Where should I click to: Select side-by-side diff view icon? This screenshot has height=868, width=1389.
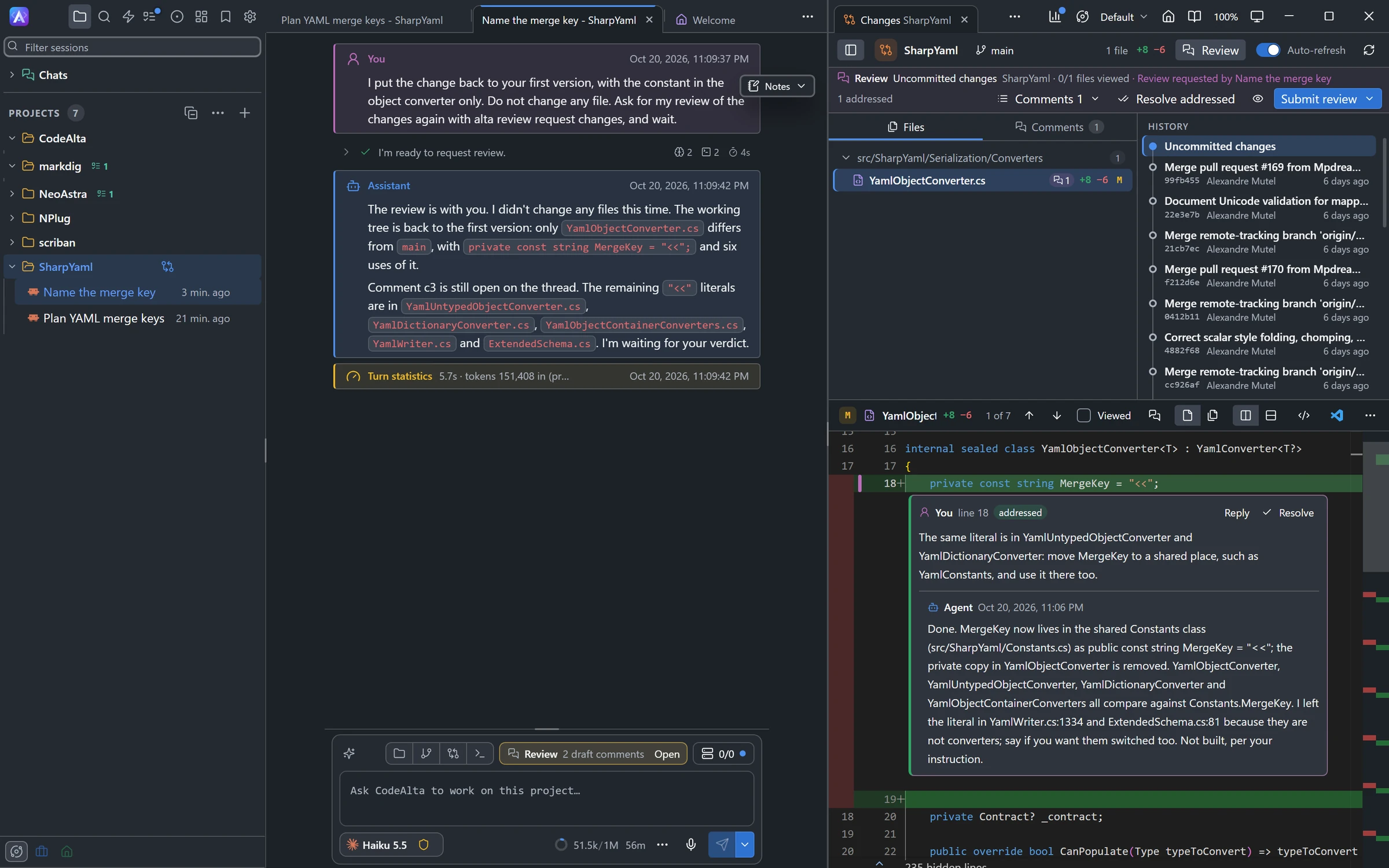[x=1245, y=415]
